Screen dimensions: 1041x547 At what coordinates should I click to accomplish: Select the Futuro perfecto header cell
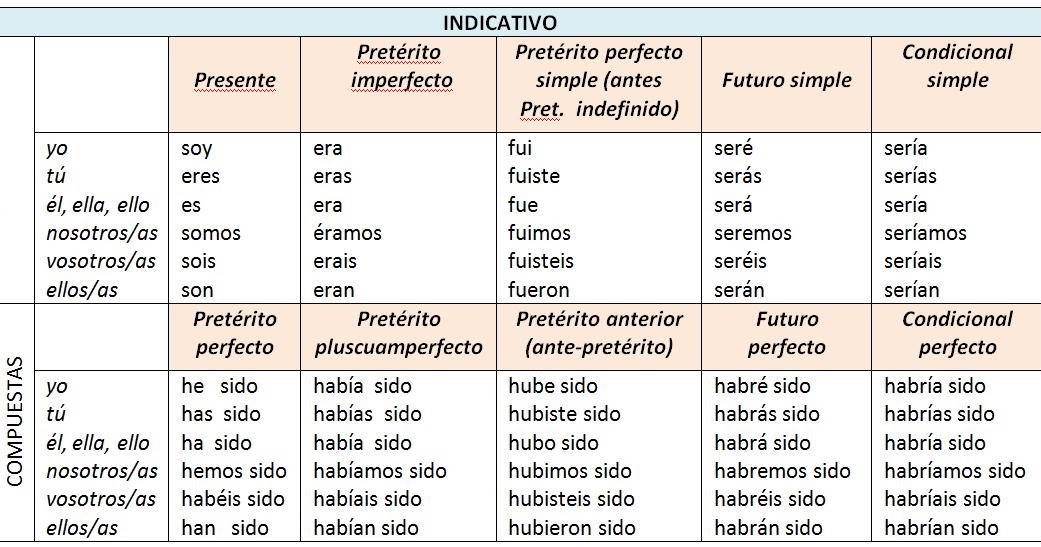pos(787,333)
